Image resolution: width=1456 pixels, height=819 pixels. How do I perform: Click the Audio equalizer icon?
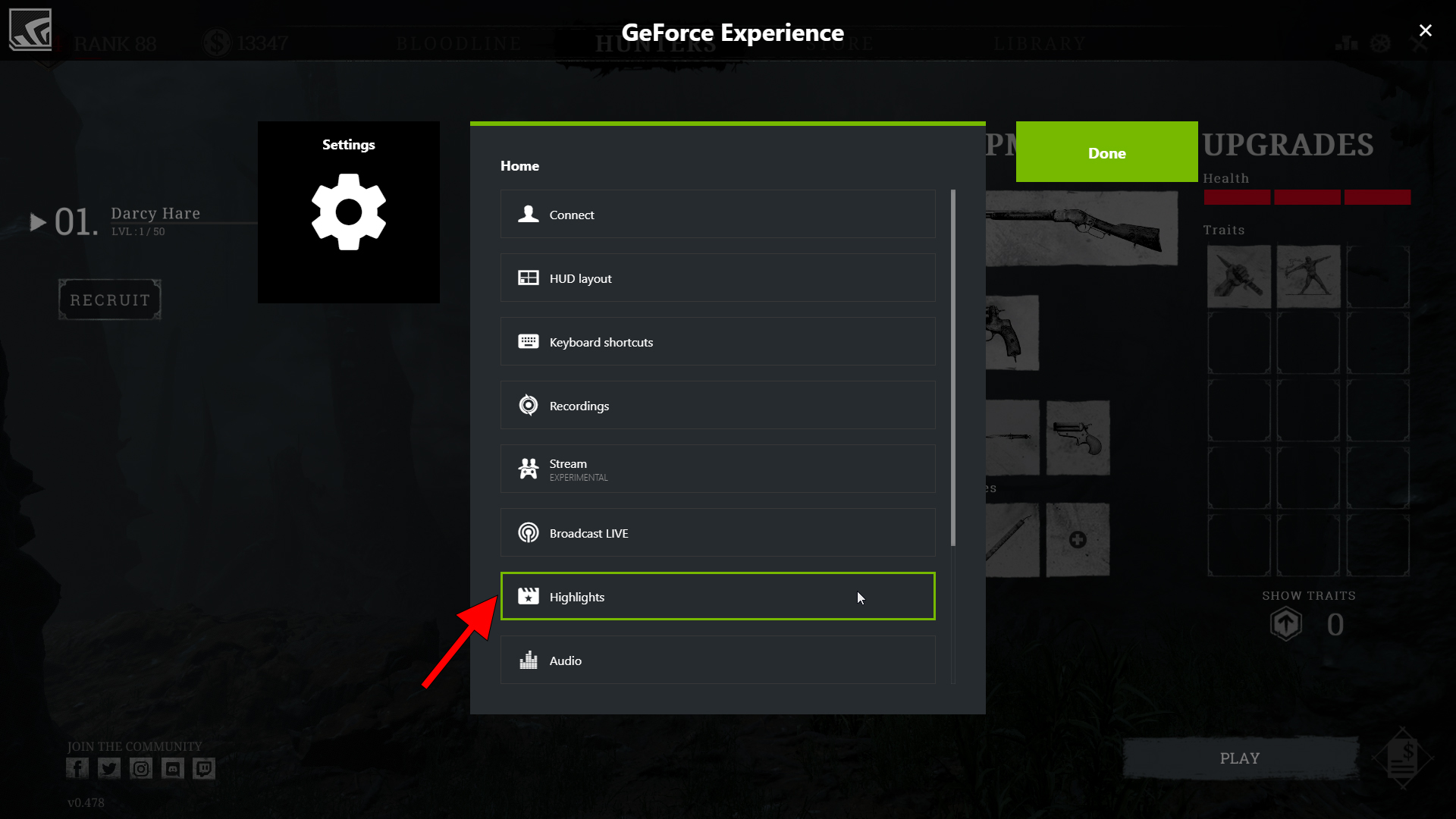pyautogui.click(x=528, y=661)
